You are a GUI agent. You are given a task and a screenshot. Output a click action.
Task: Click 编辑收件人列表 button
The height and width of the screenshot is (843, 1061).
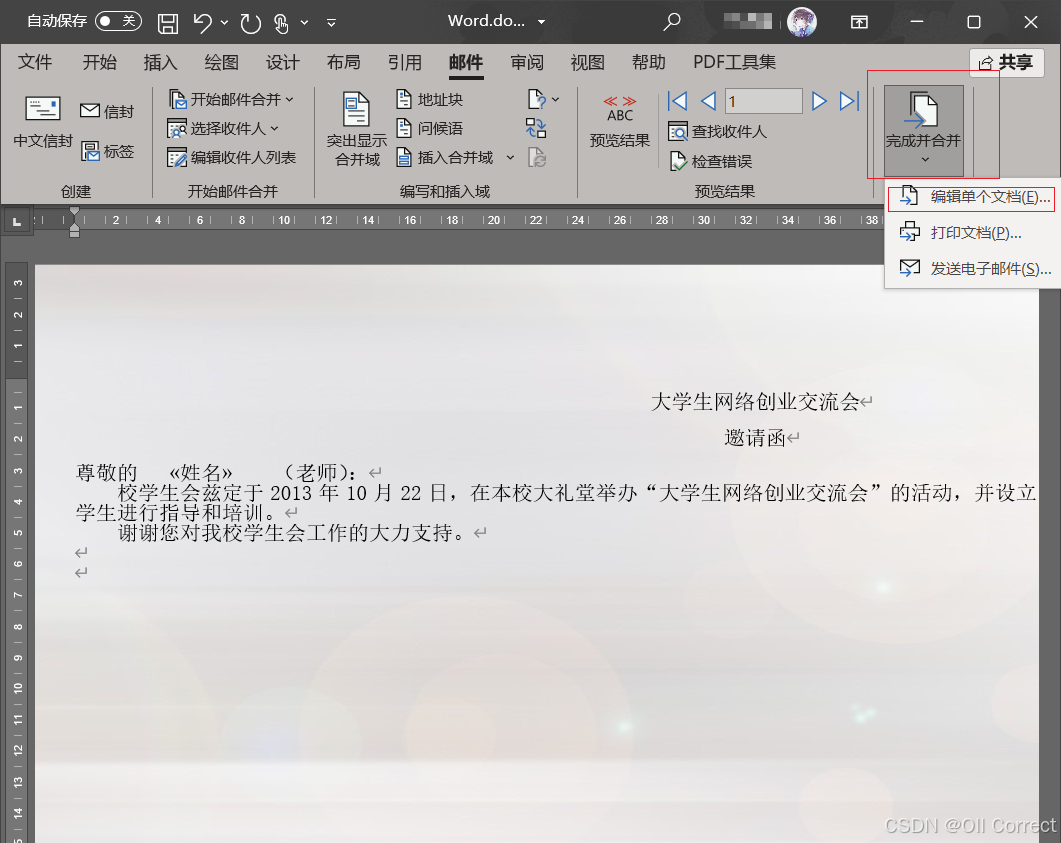coord(231,158)
